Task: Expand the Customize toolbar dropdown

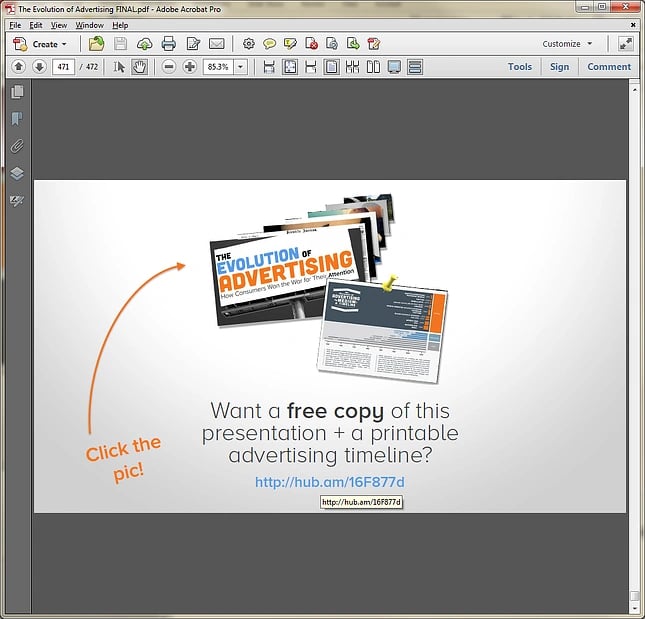Action: click(x=567, y=44)
